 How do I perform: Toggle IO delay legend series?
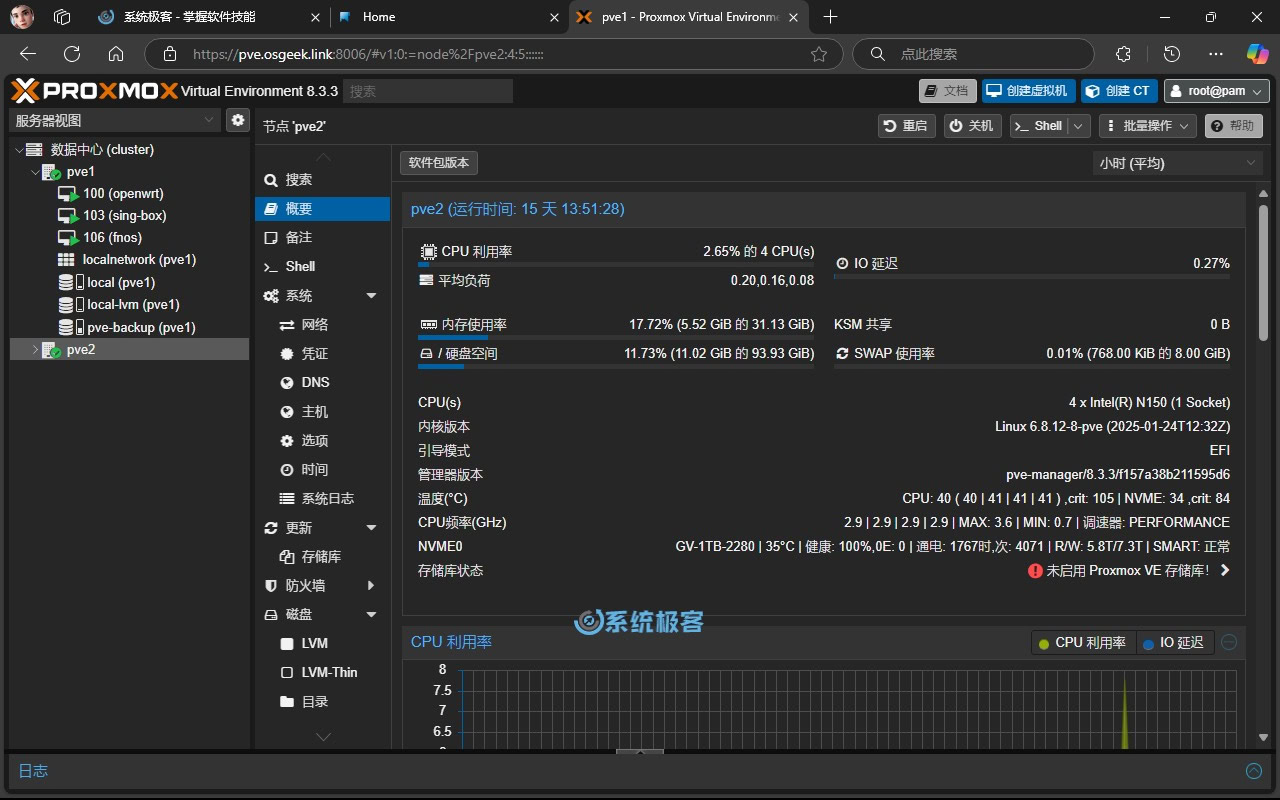[1174, 643]
